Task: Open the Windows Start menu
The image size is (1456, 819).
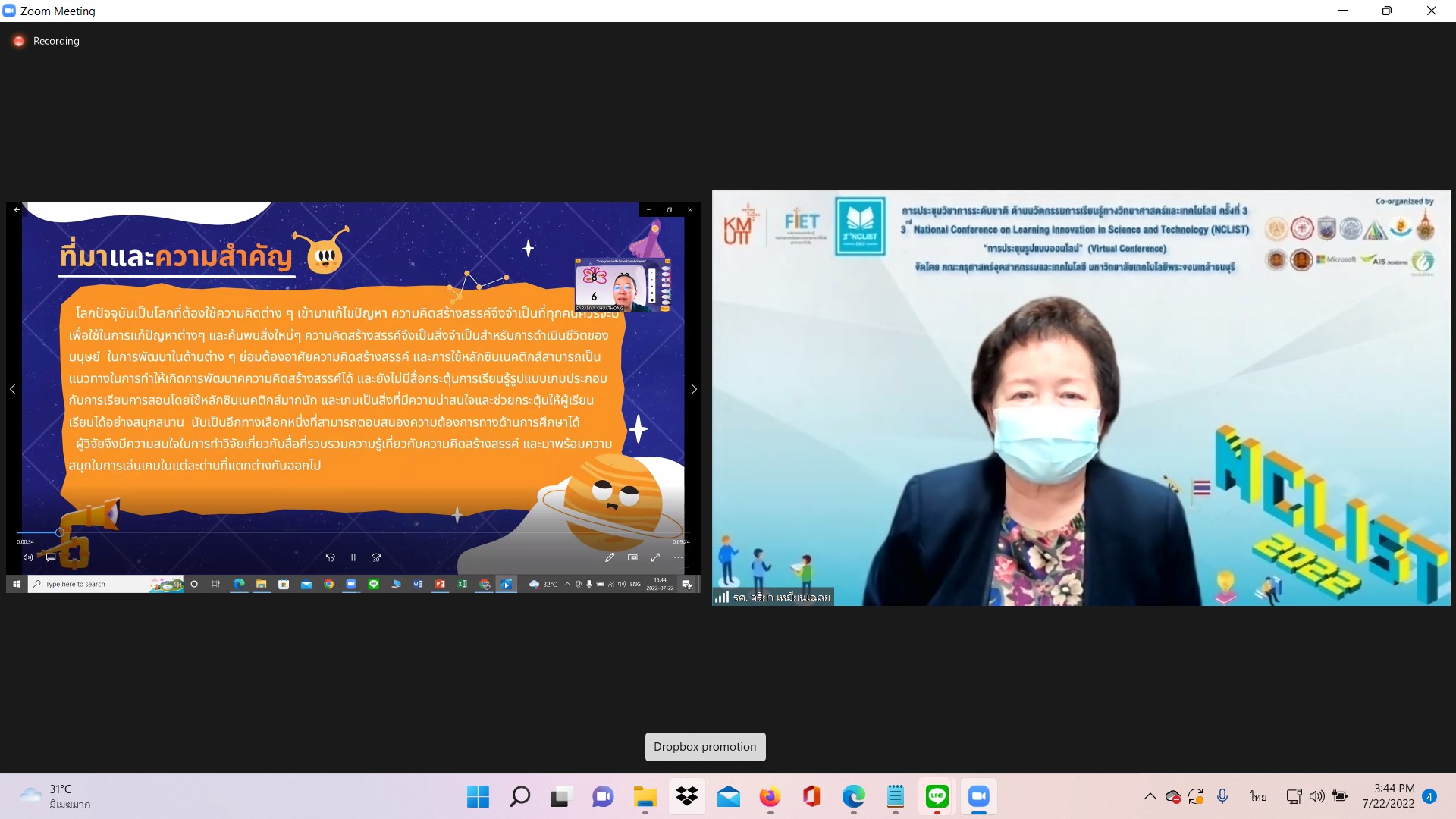Action: point(478,796)
